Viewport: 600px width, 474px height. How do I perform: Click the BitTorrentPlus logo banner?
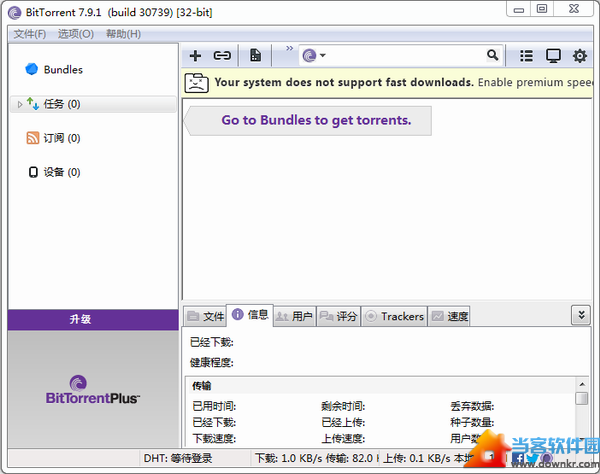(93, 390)
